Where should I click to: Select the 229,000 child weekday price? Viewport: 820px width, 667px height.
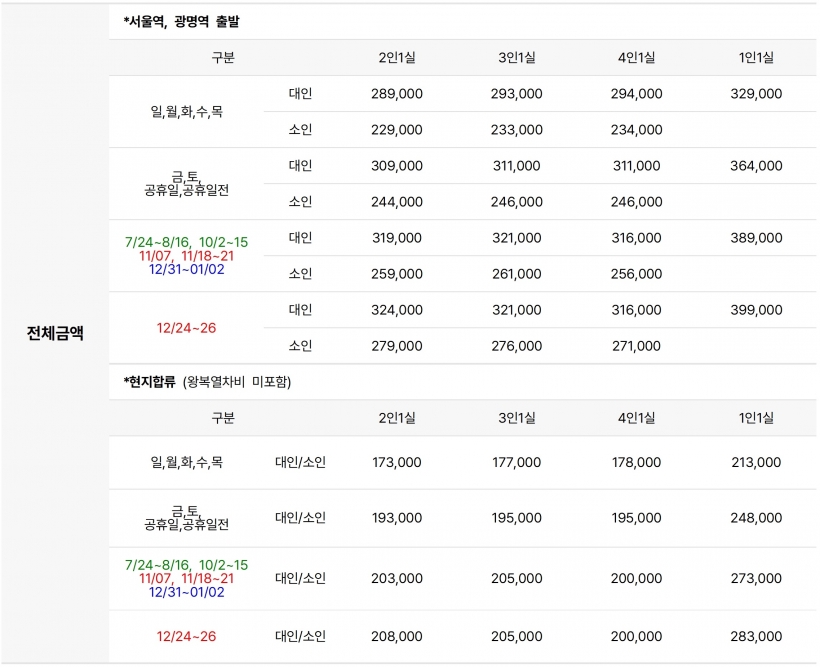pos(397,130)
